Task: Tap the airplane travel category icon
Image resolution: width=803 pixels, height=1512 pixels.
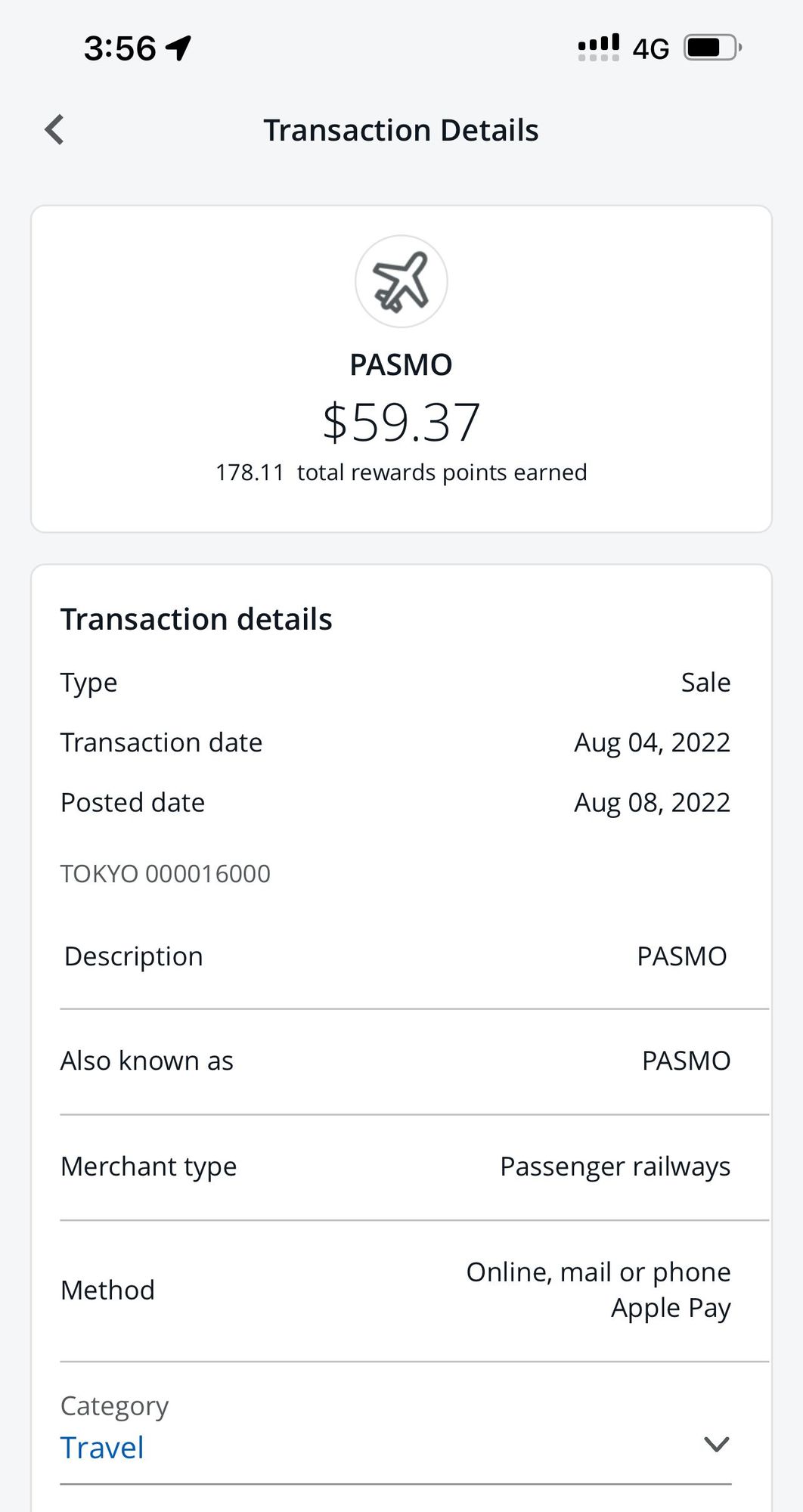Action: click(x=401, y=281)
